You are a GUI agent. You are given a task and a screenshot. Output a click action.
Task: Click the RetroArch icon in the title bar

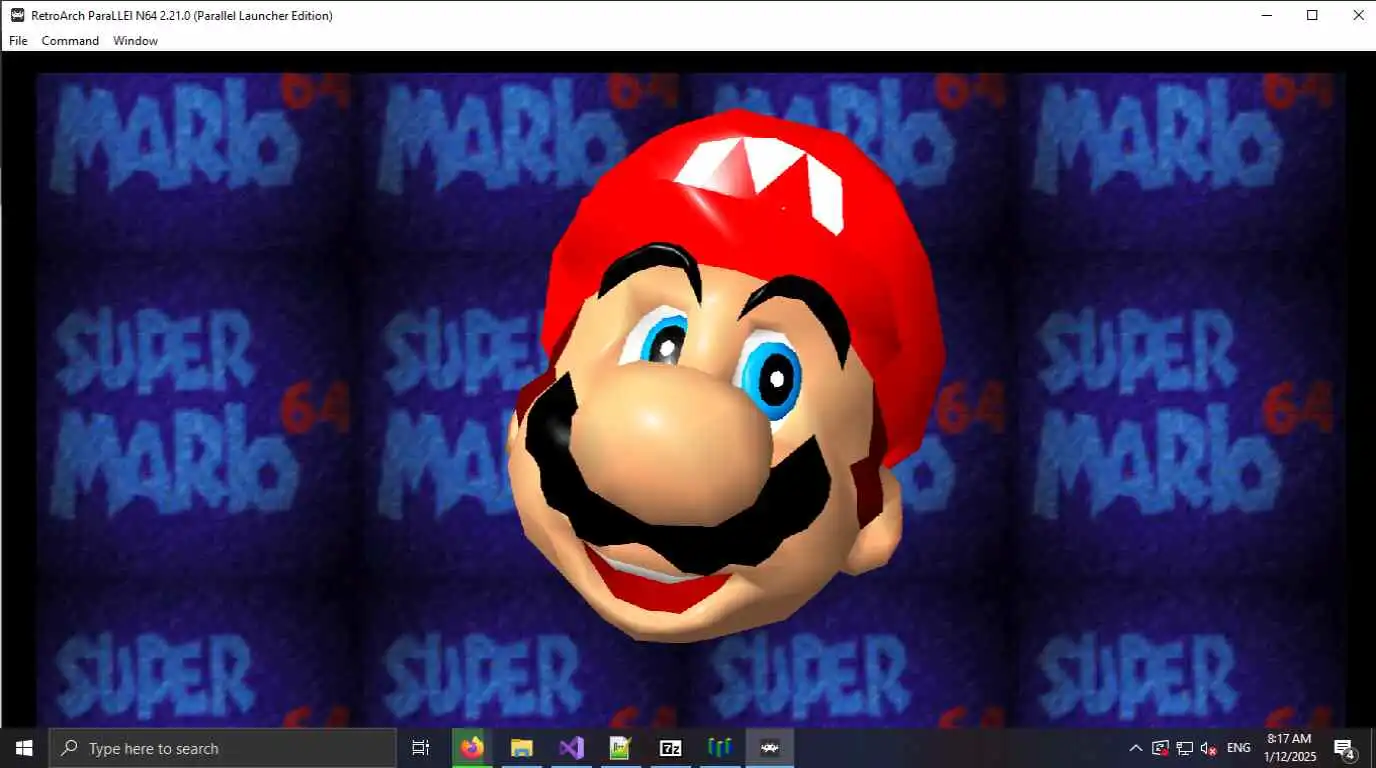17,15
